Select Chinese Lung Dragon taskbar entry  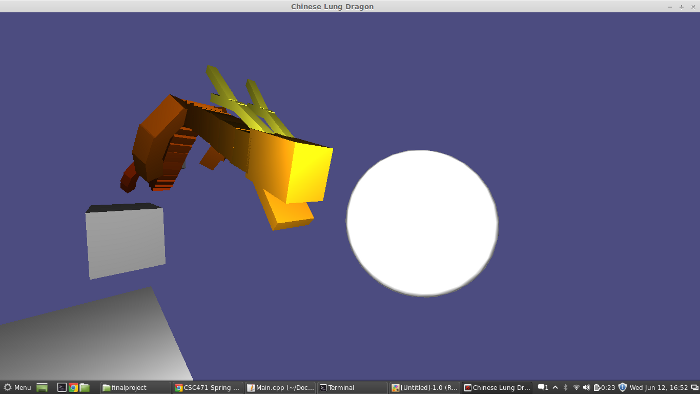497,387
